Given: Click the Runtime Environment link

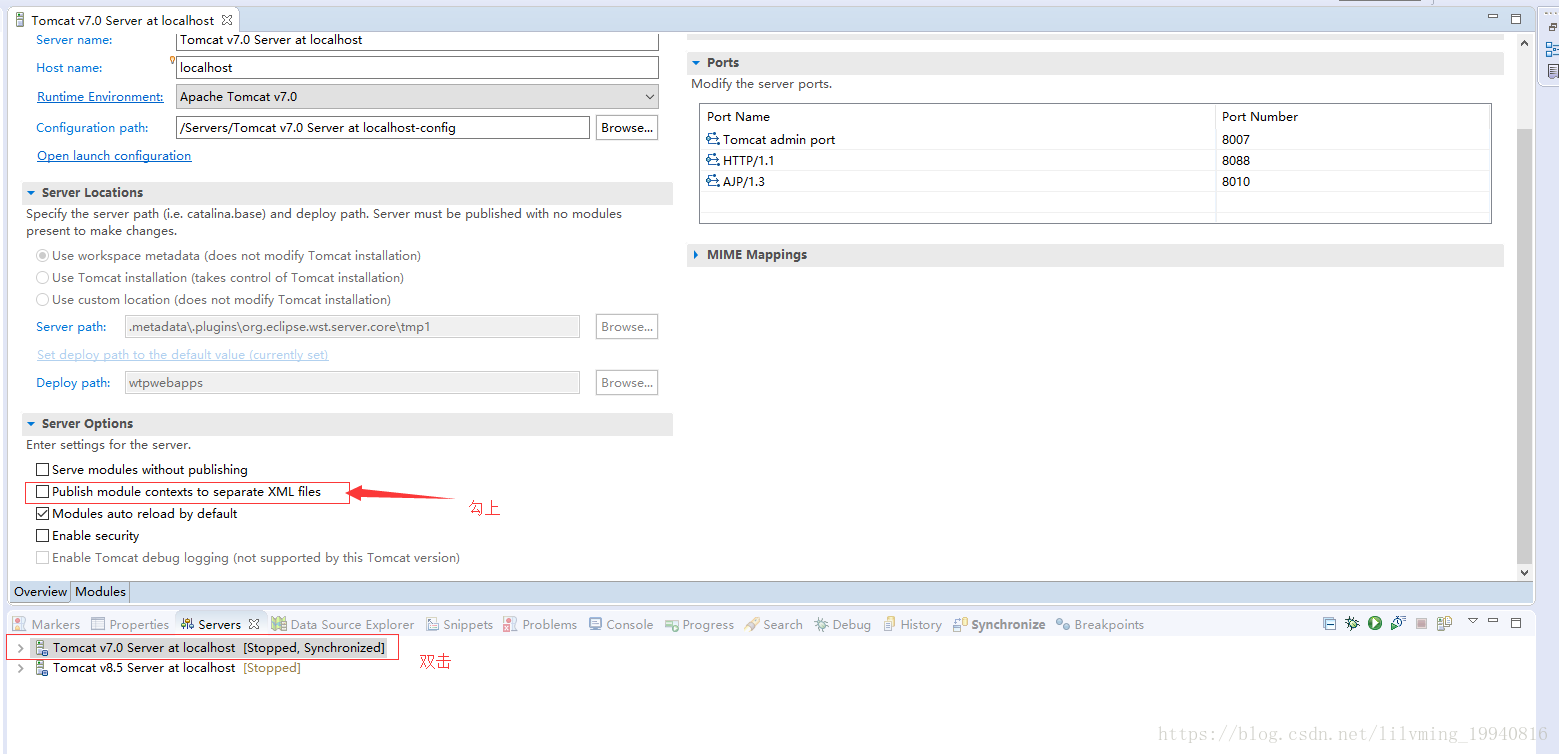Looking at the screenshot, I should [100, 97].
